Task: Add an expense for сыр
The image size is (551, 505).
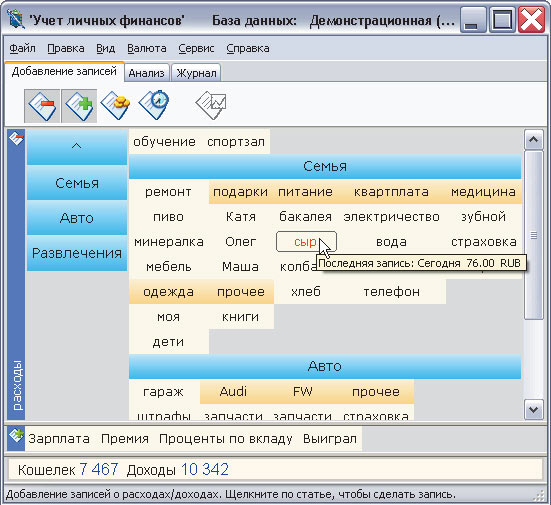Action: pyautogui.click(x=305, y=242)
